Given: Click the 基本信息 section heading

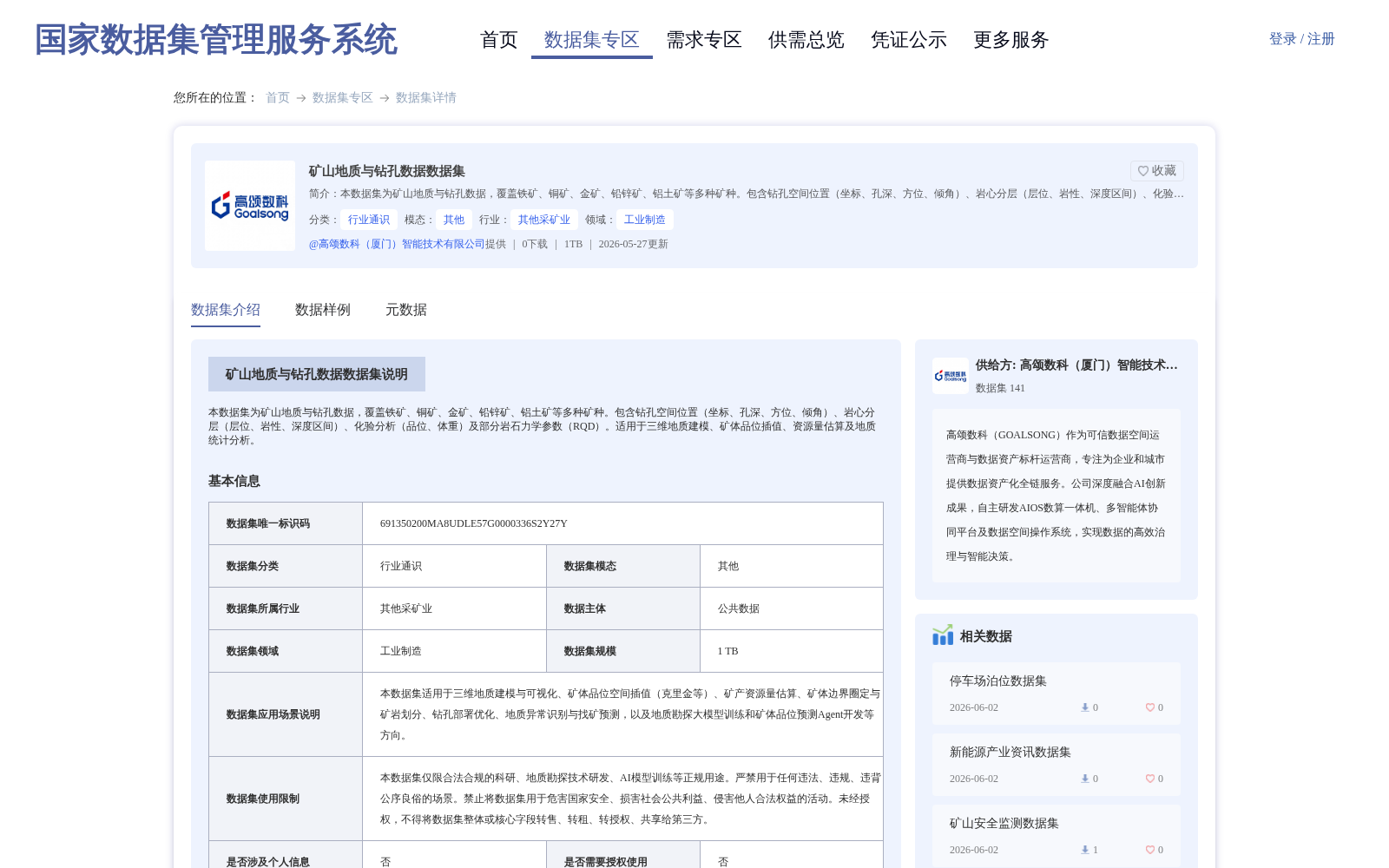Looking at the screenshot, I should tap(234, 481).
